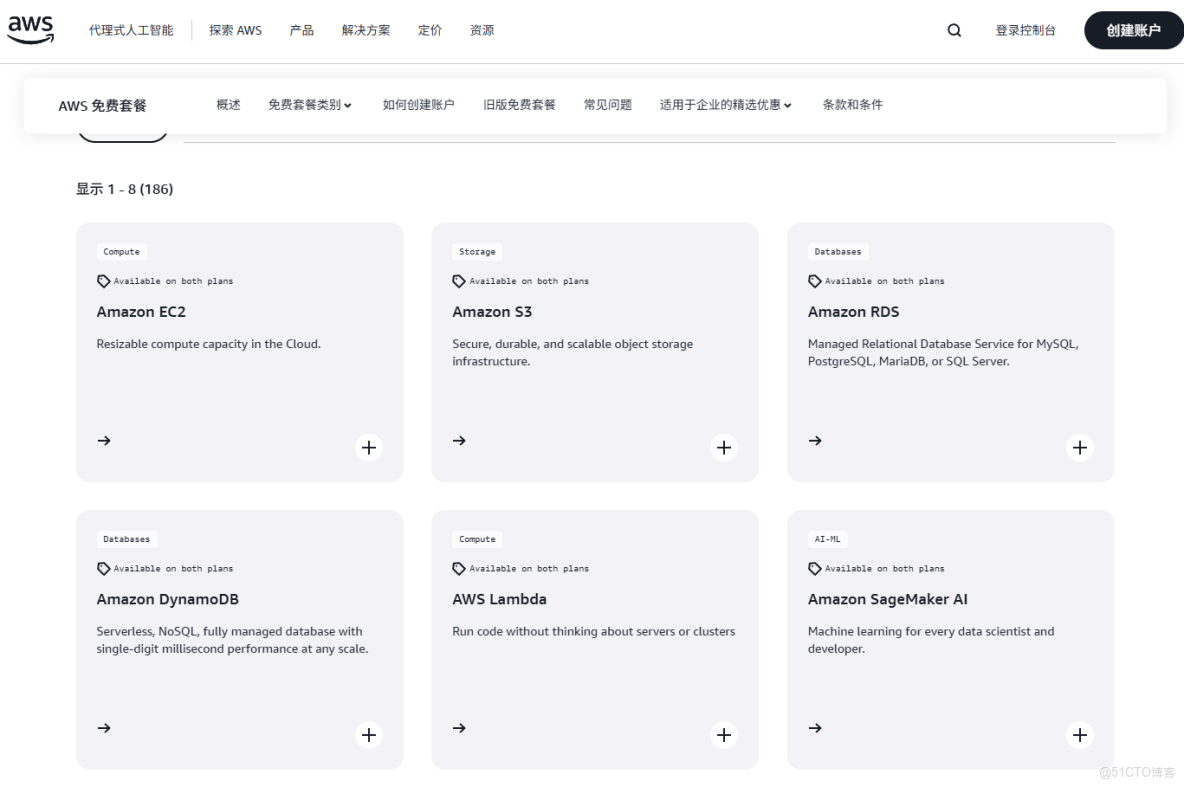Screen dimensions: 1184x787
Task: Open the 条款和条件 page
Action: 852,104
